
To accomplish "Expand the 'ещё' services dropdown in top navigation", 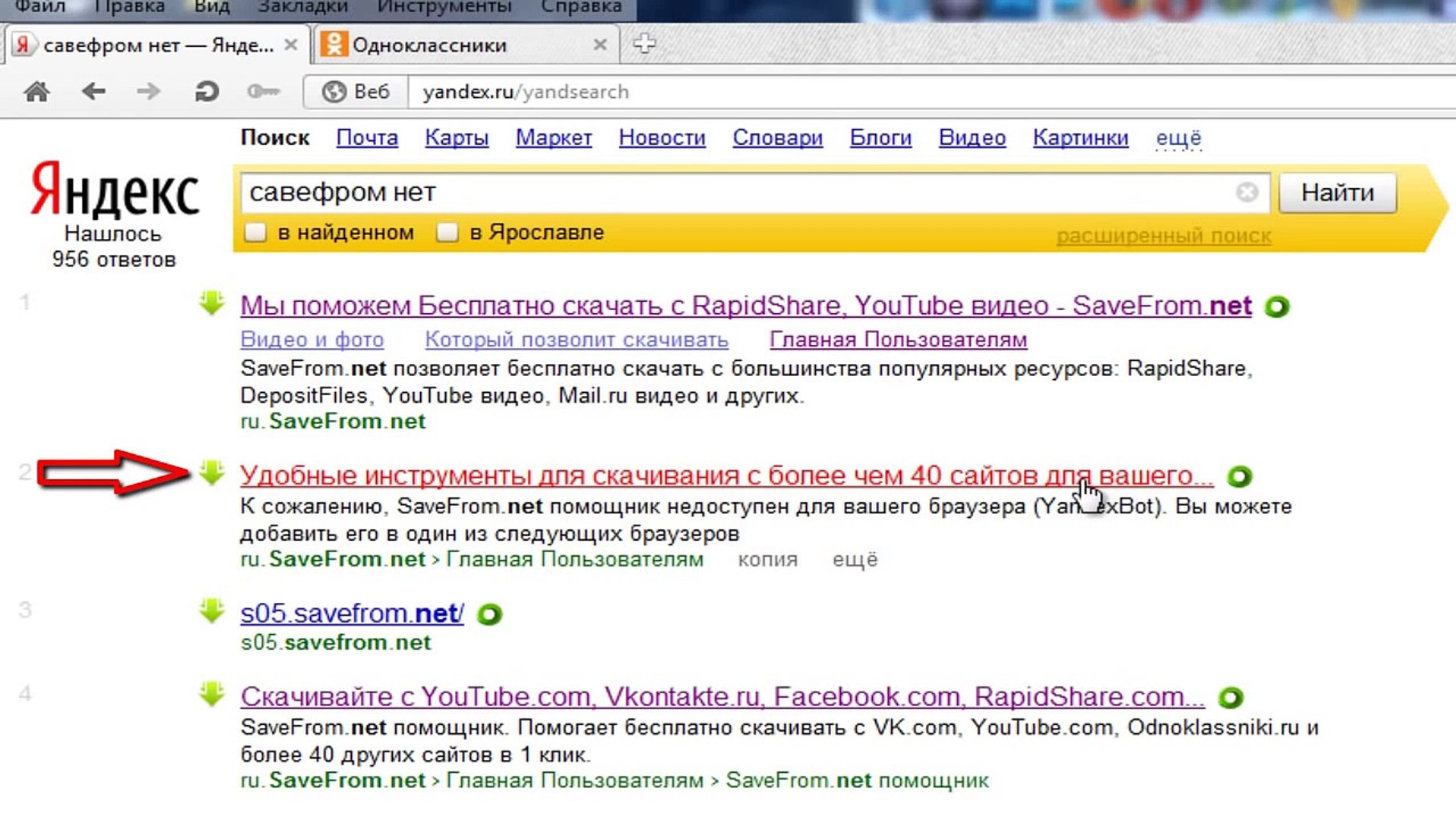I will (x=1178, y=138).
